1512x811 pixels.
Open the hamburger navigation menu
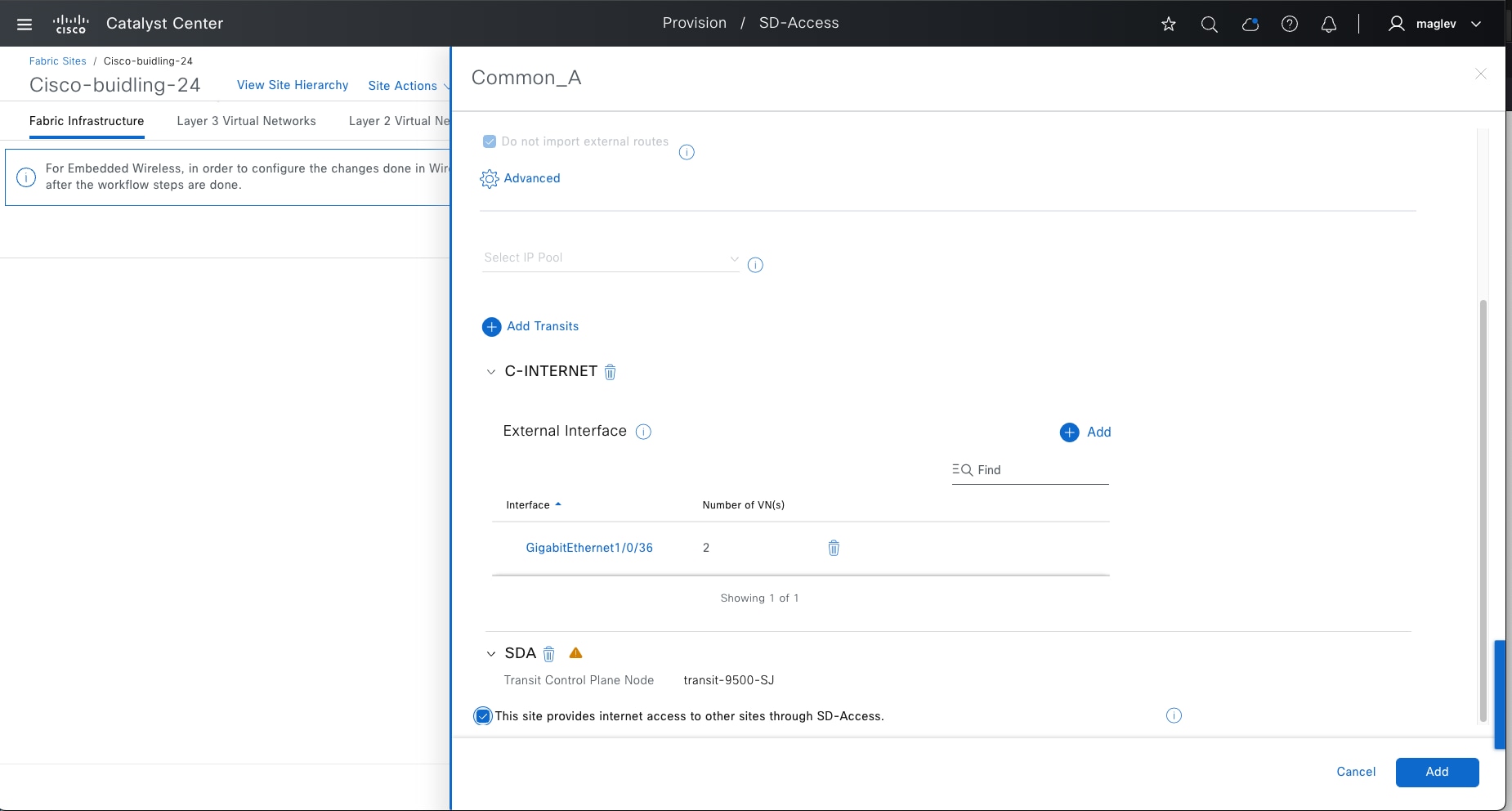pyautogui.click(x=25, y=24)
